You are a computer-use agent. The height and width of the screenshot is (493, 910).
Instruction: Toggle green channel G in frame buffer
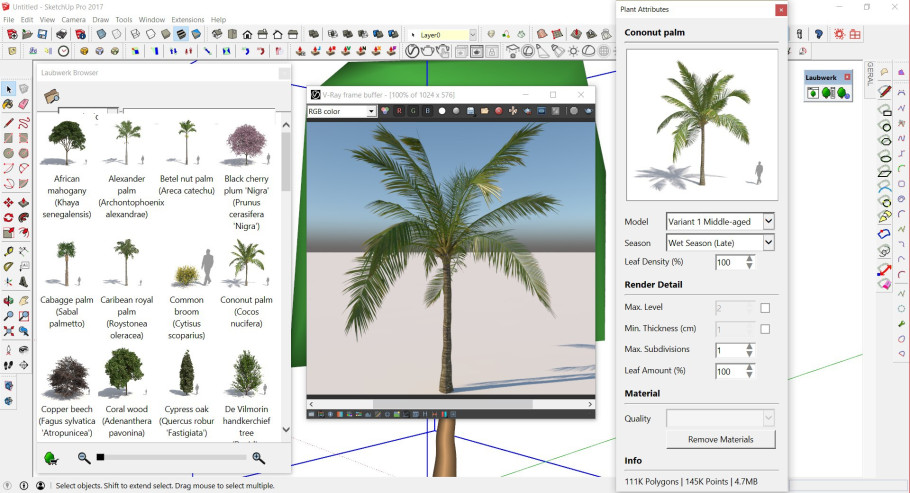[x=413, y=111]
